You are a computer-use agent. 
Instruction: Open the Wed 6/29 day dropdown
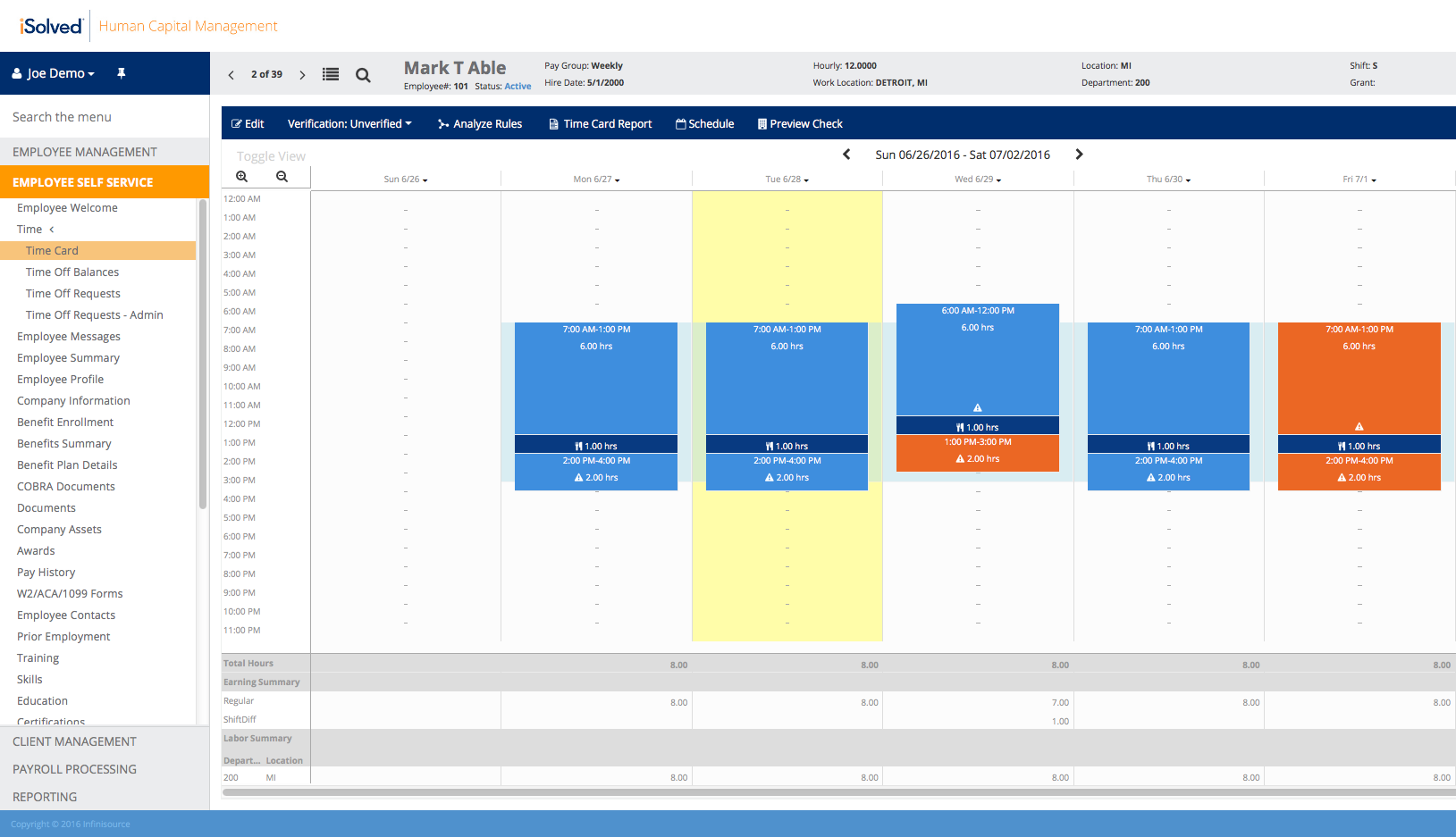click(978, 180)
